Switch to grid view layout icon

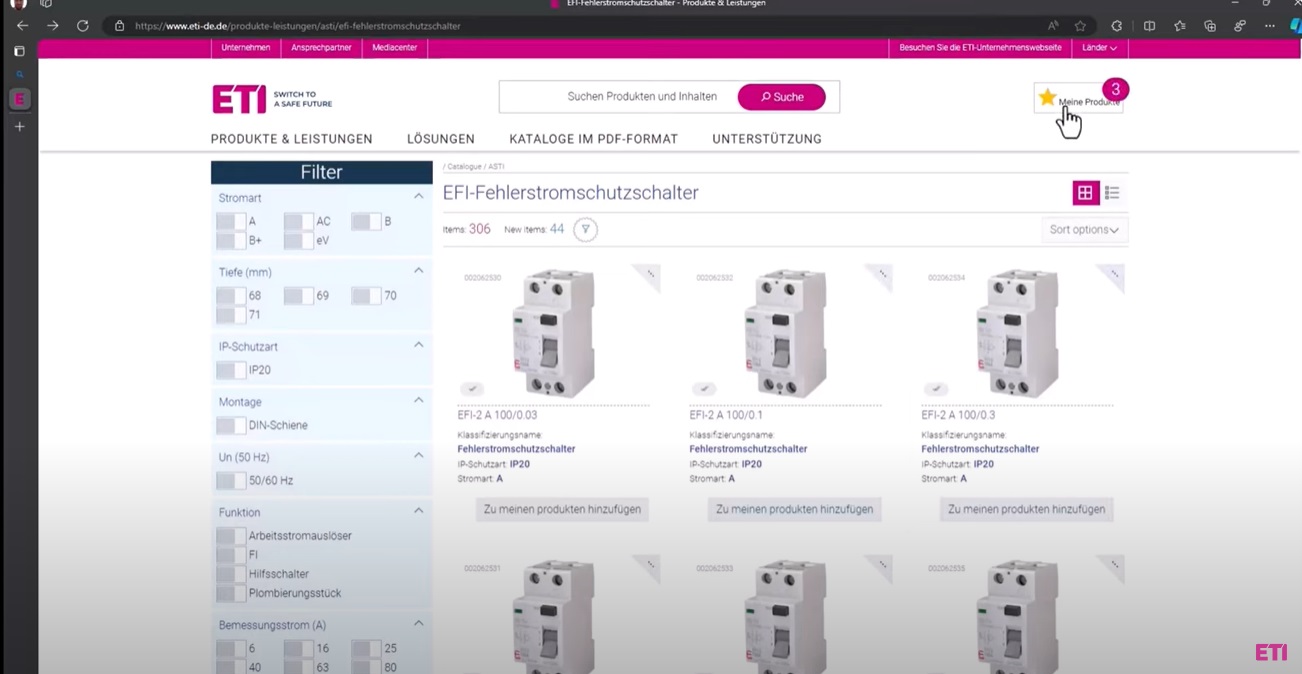1085,193
